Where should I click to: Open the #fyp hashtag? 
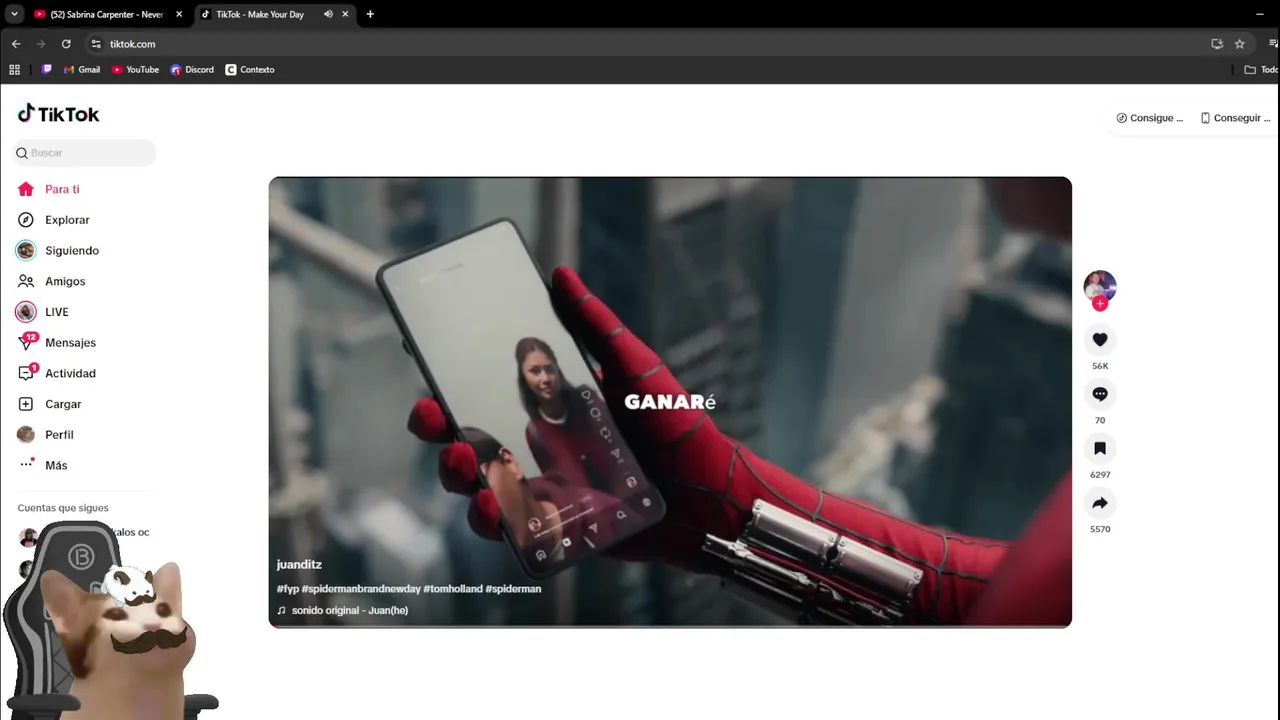tap(288, 589)
